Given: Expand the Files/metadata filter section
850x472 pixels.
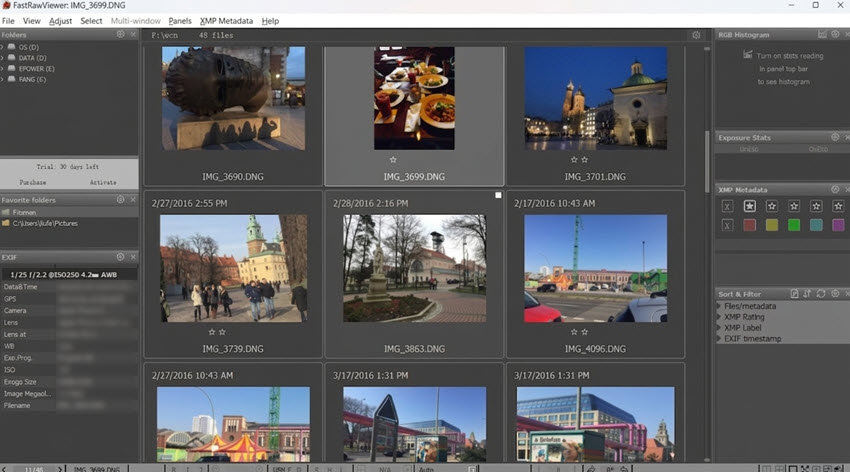Looking at the screenshot, I should pyautogui.click(x=719, y=306).
